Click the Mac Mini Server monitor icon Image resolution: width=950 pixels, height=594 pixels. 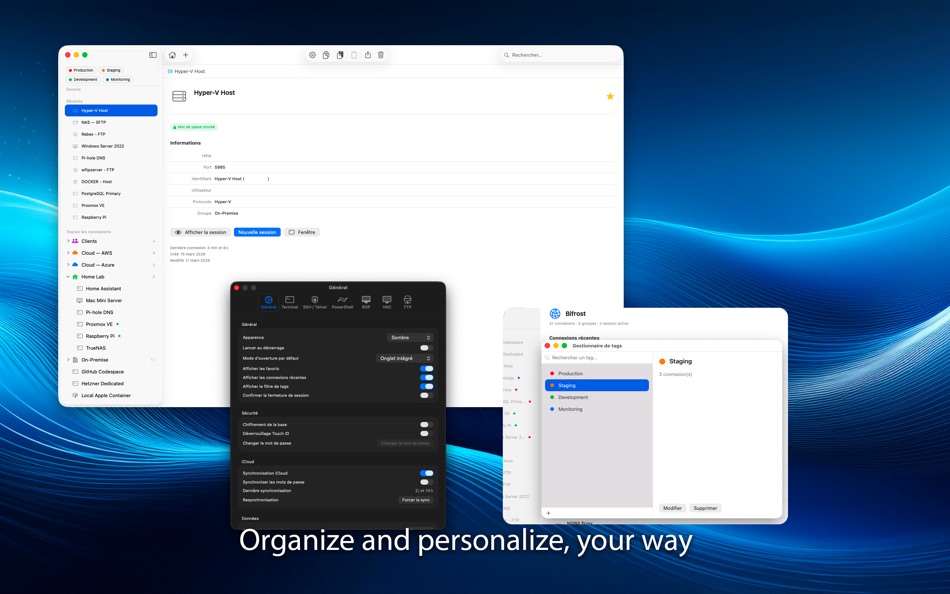pyautogui.click(x=79, y=301)
